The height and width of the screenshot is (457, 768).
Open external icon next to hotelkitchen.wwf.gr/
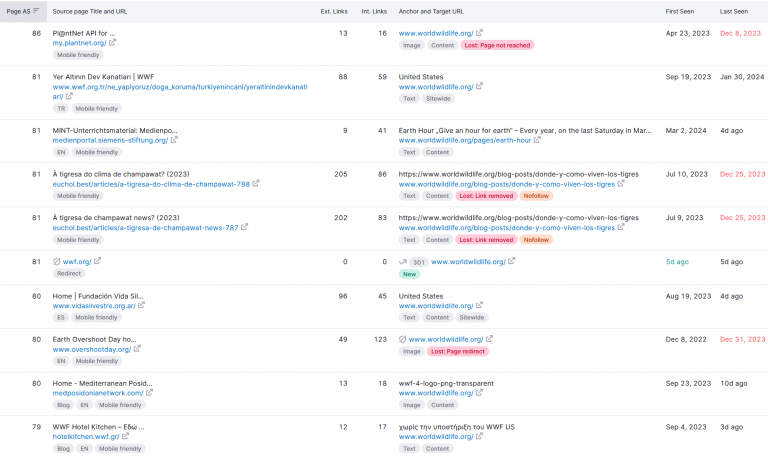tap(125, 436)
